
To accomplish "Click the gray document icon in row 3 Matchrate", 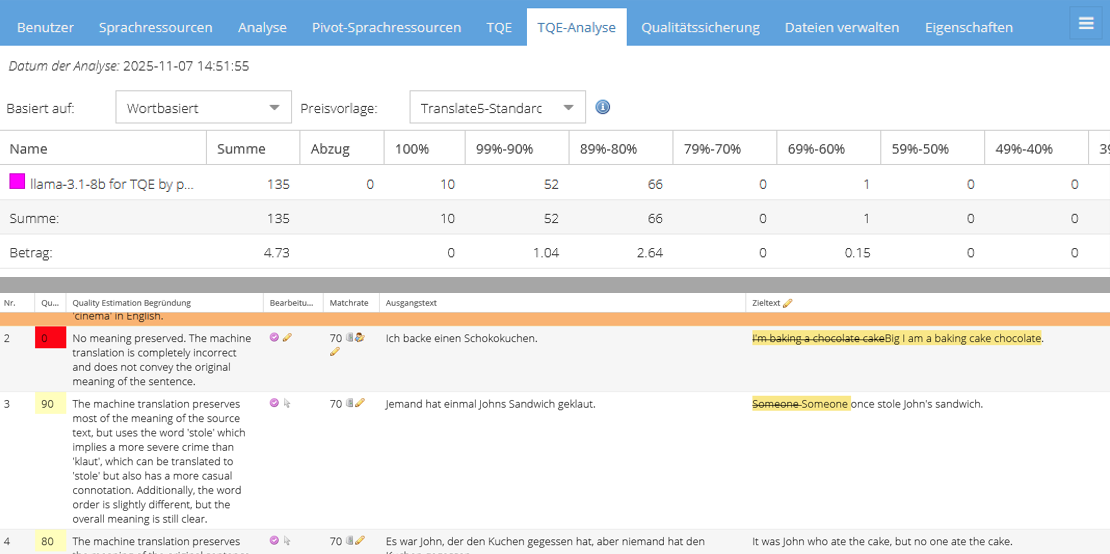I will [350, 403].
